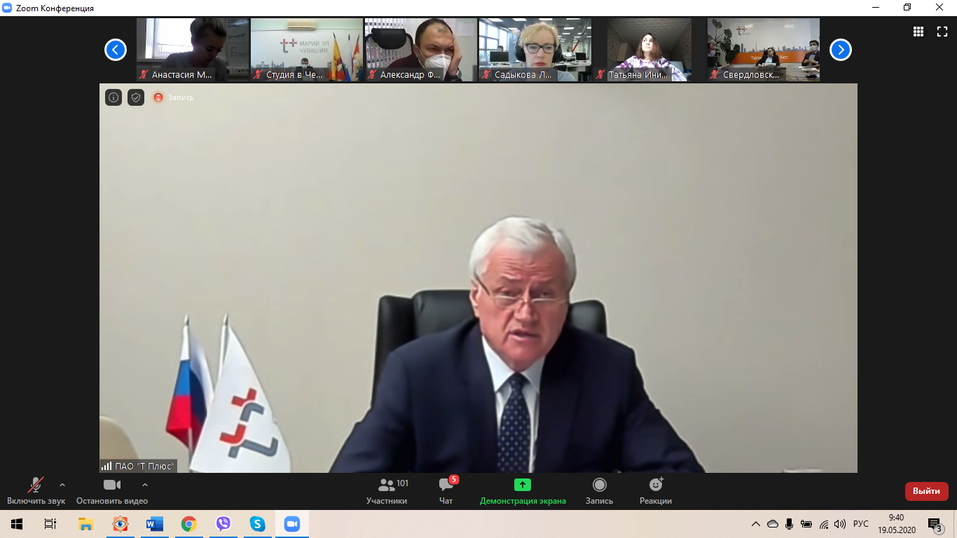Image resolution: width=957 pixels, height=538 pixels.
Task: Show hidden system tray icons chevron
Action: [x=756, y=524]
